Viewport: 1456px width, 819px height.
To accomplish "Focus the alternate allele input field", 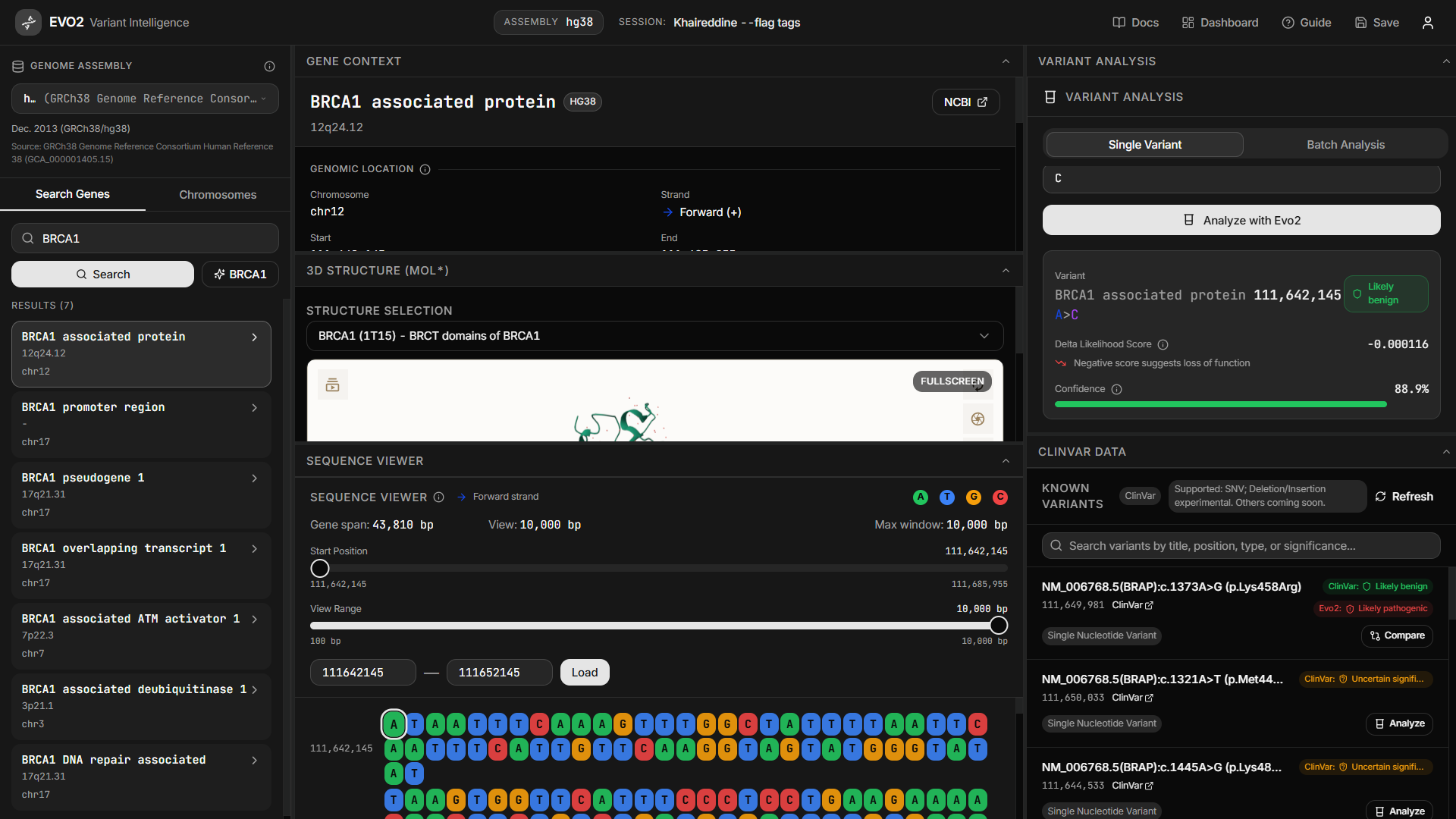I will pos(1241,179).
